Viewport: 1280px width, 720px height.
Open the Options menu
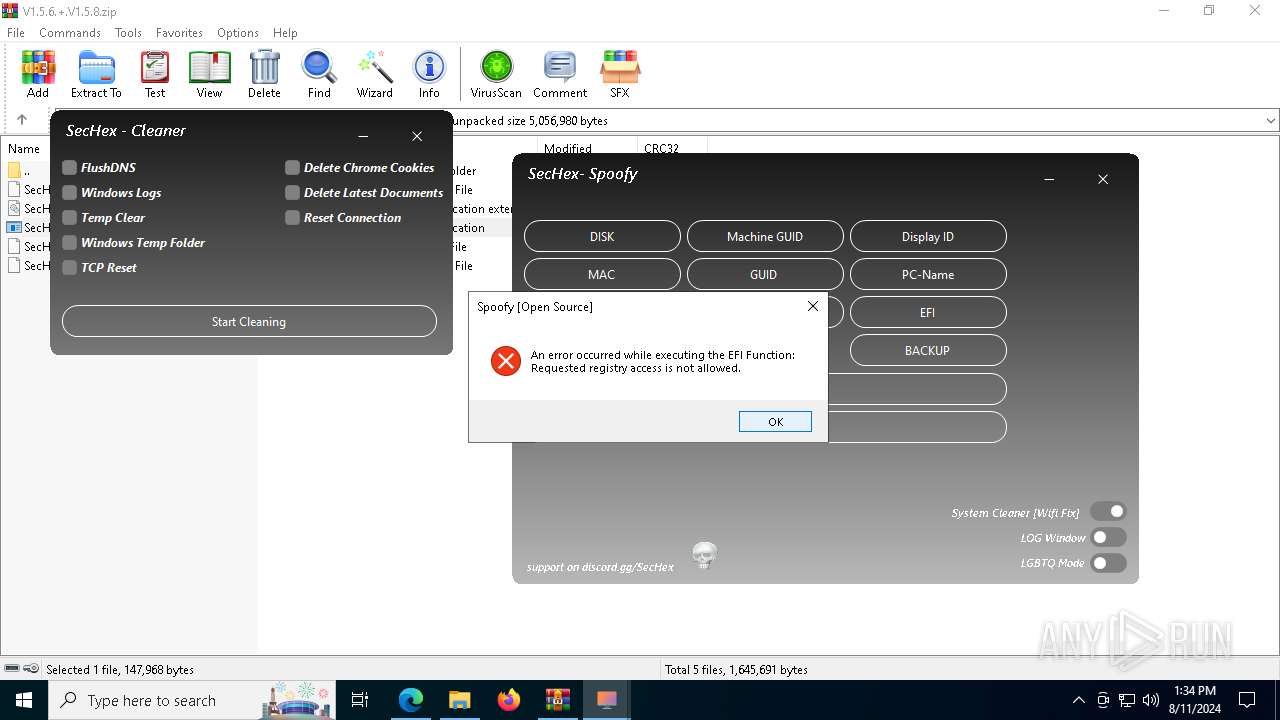coord(238,33)
